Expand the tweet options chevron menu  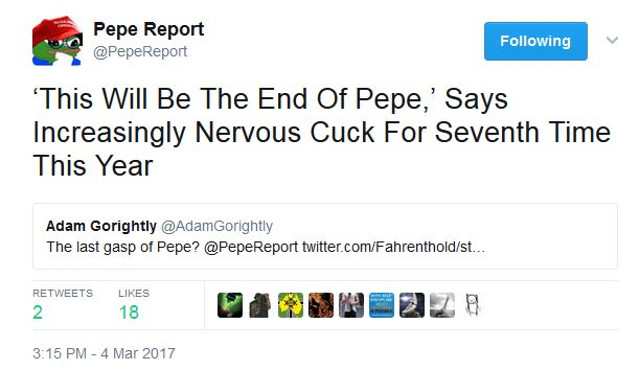pyautogui.click(x=612, y=40)
